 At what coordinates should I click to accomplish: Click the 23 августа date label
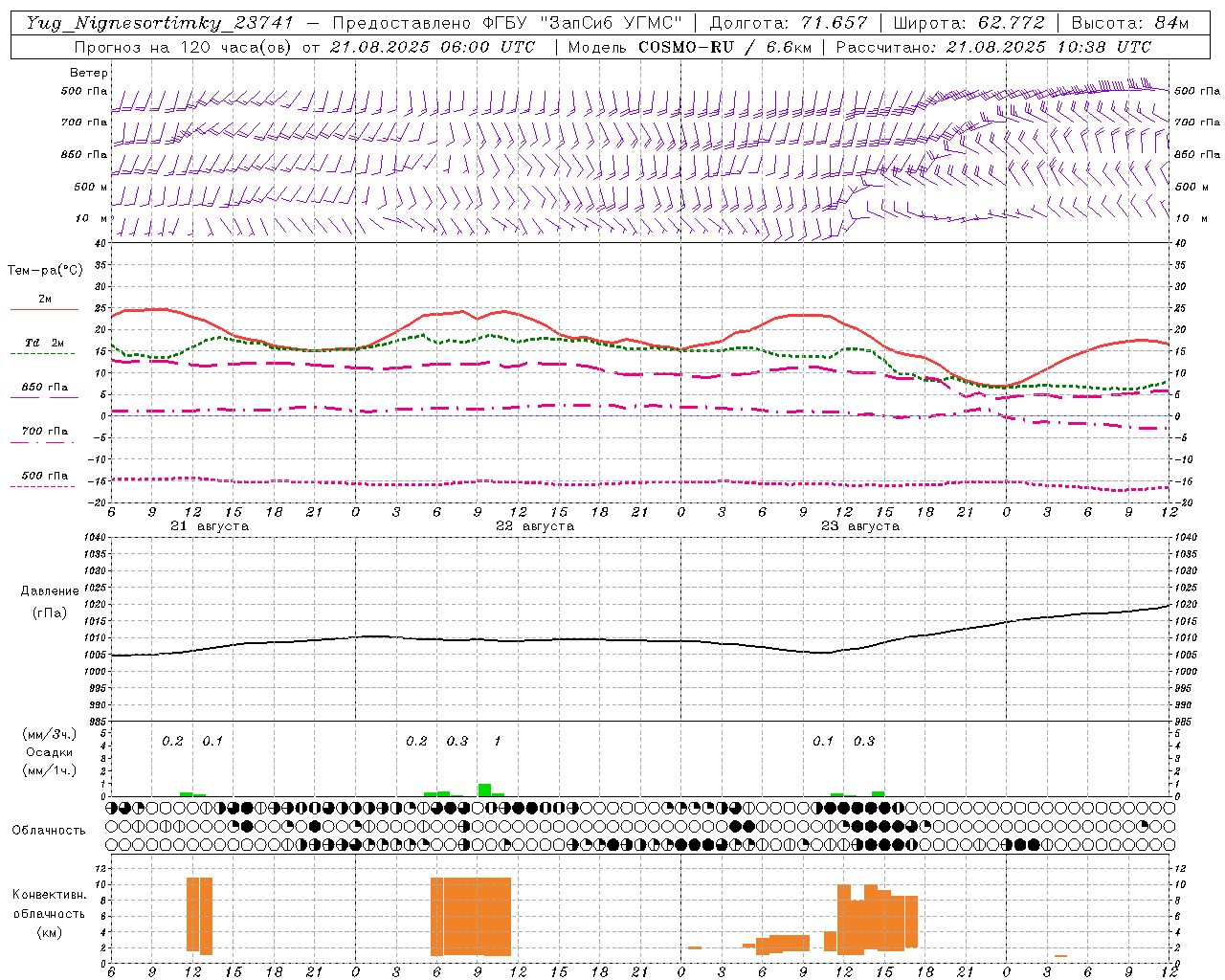pos(860,526)
